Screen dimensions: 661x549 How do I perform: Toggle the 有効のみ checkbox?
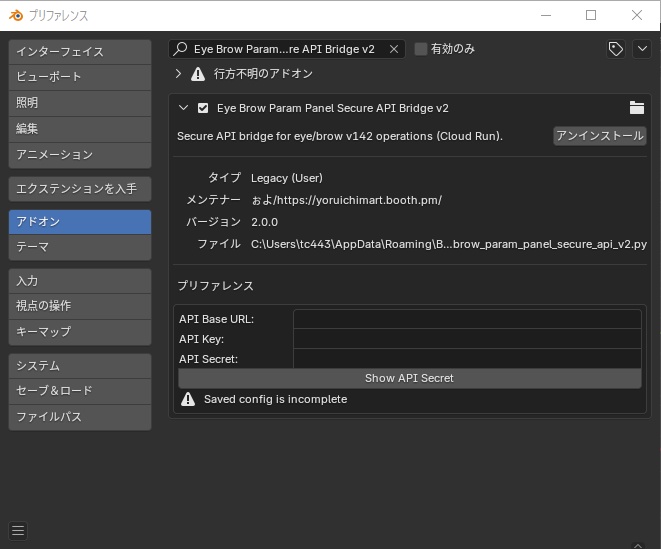point(421,49)
